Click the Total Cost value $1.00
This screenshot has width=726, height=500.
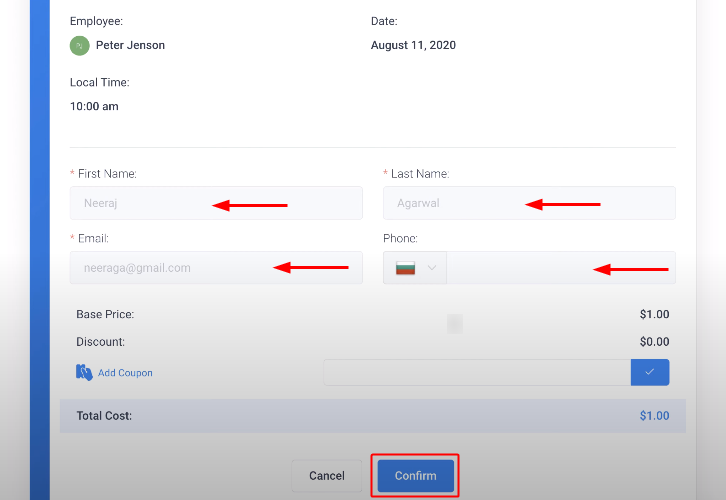654,416
